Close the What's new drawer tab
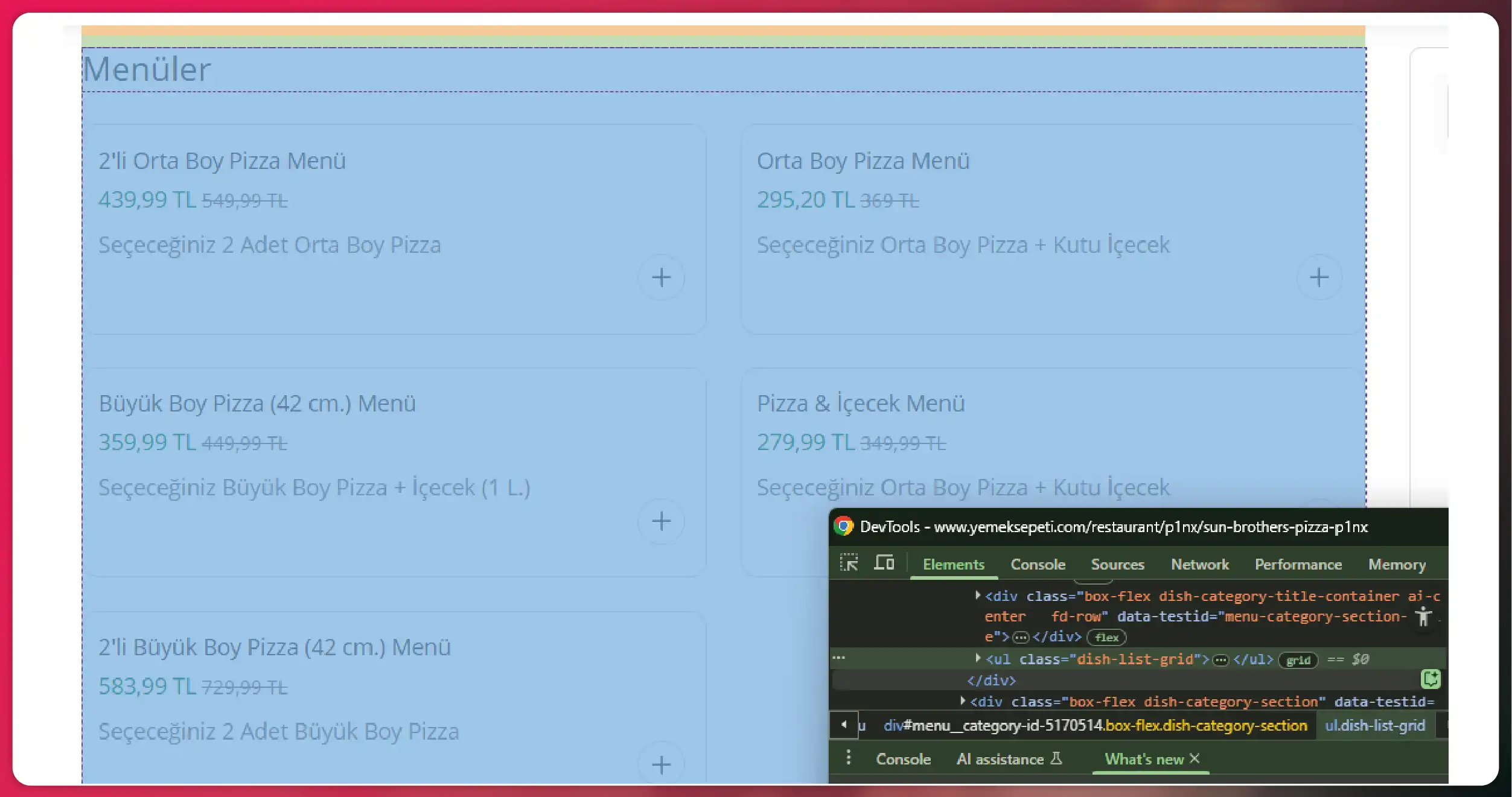 (x=1195, y=758)
